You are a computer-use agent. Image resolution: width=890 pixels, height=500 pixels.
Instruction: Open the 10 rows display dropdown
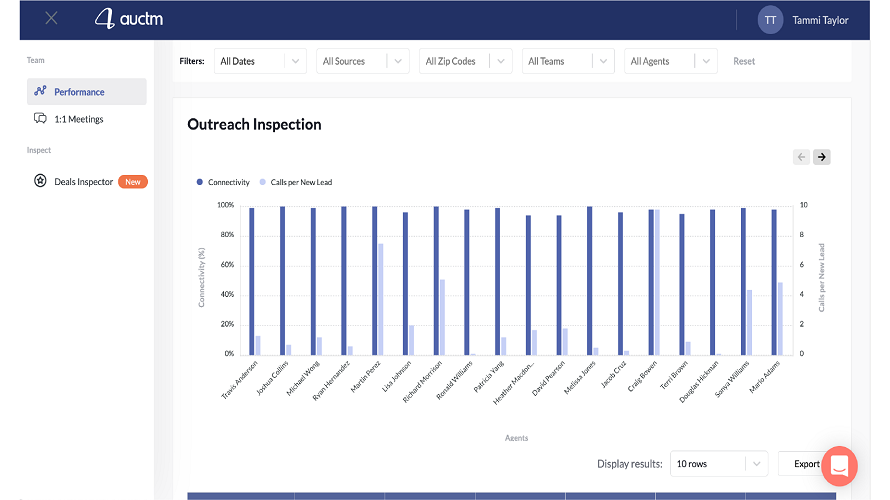(719, 464)
